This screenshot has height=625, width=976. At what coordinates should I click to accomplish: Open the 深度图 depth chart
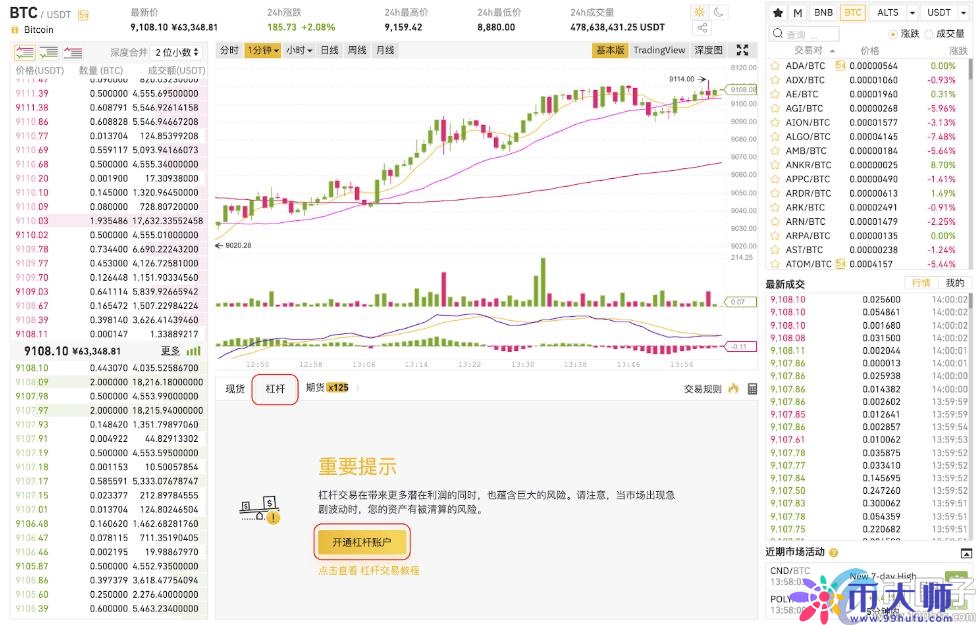click(x=708, y=50)
